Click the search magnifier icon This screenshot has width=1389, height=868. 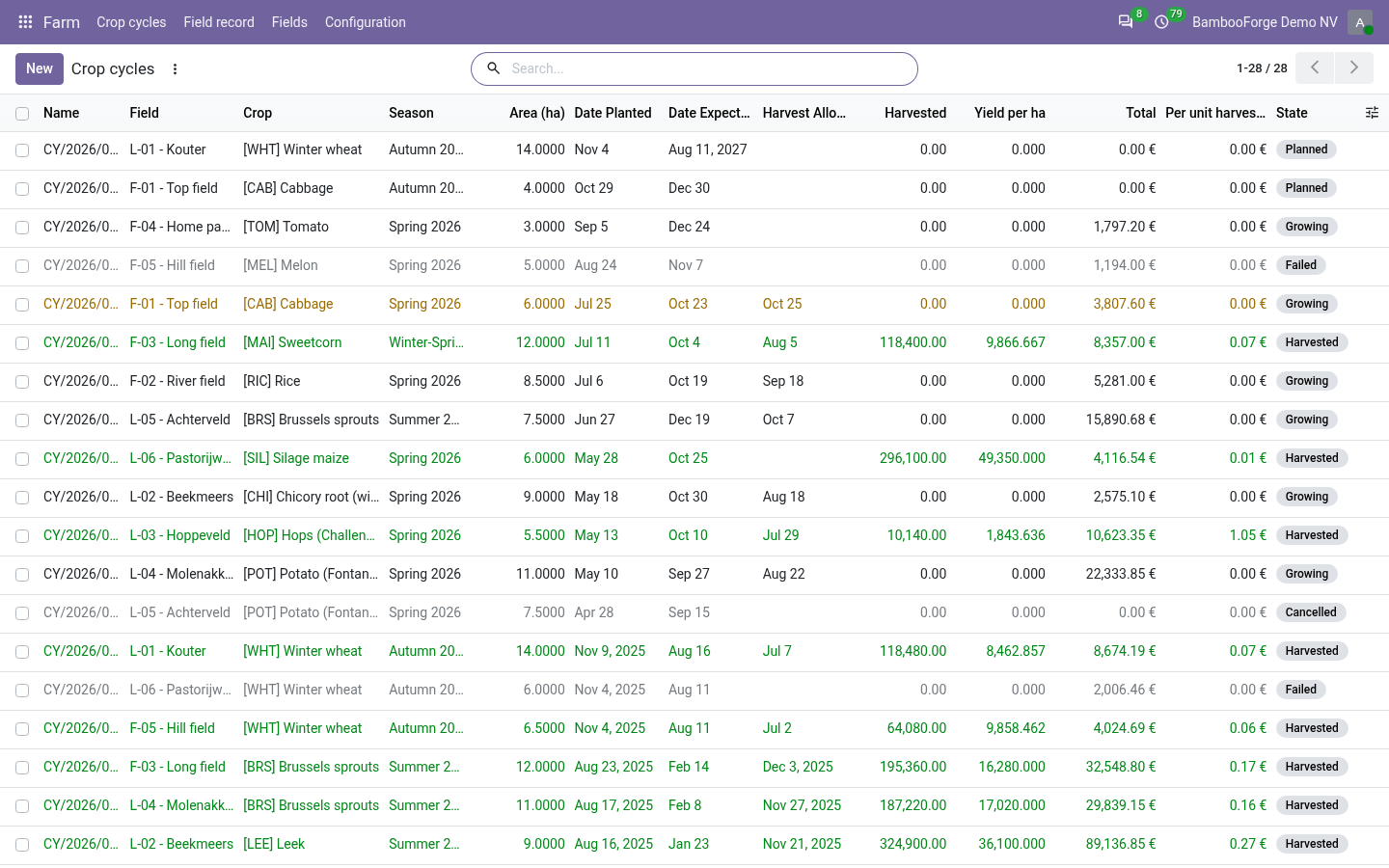[x=493, y=68]
